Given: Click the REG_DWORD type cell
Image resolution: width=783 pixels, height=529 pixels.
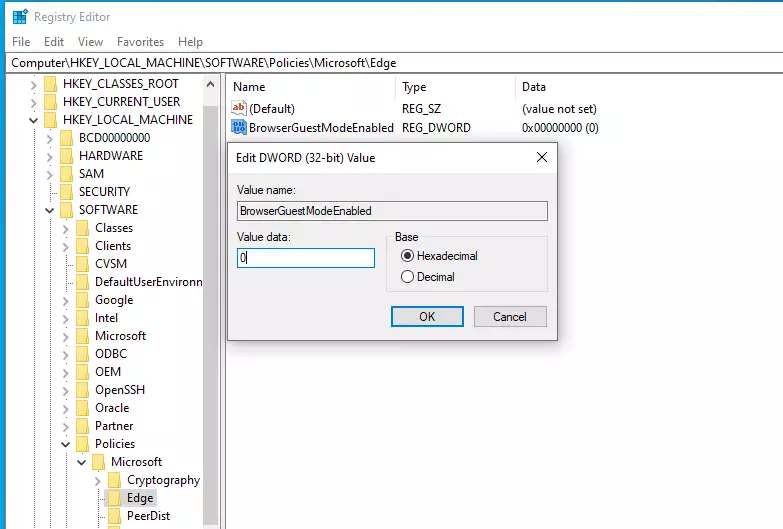Looking at the screenshot, I should (x=436, y=128).
